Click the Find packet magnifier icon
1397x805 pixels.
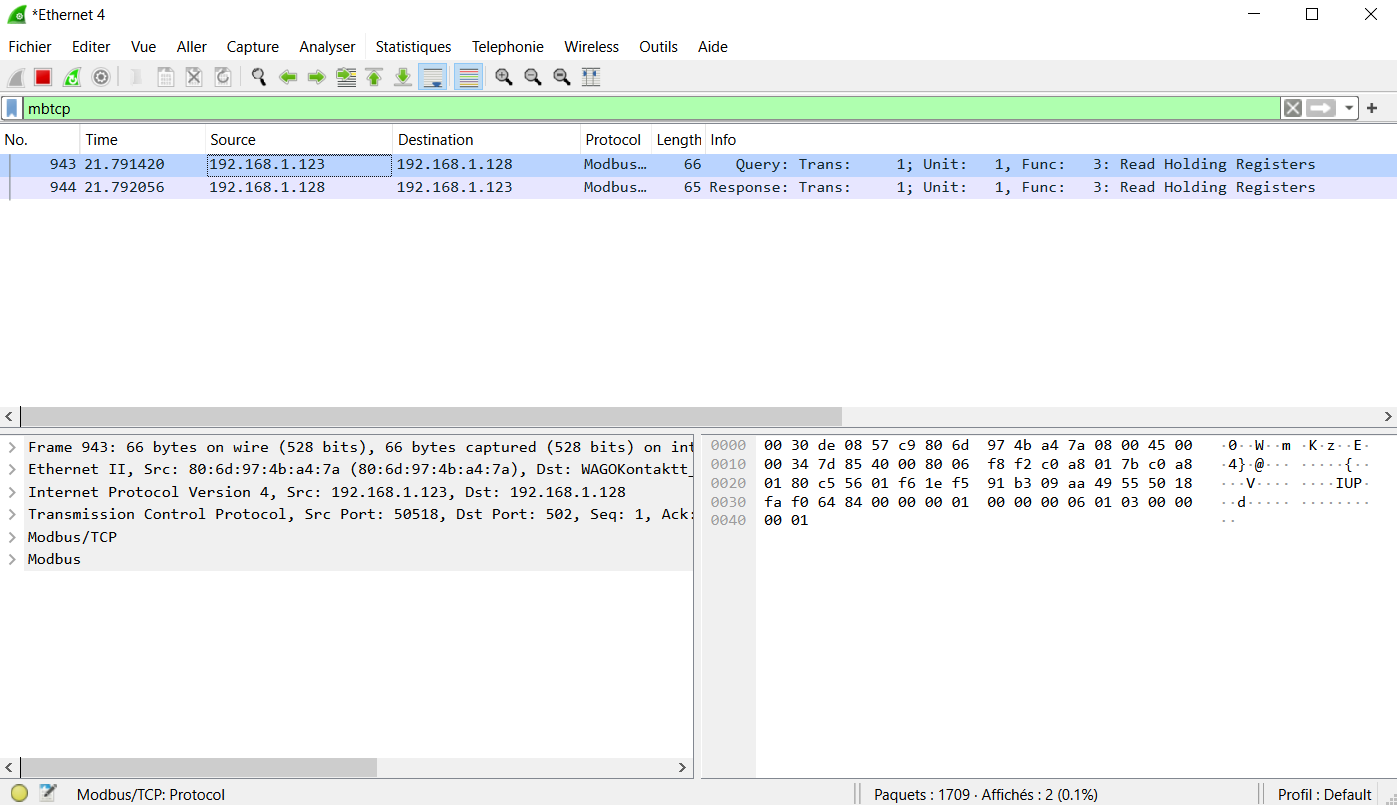pyautogui.click(x=259, y=77)
